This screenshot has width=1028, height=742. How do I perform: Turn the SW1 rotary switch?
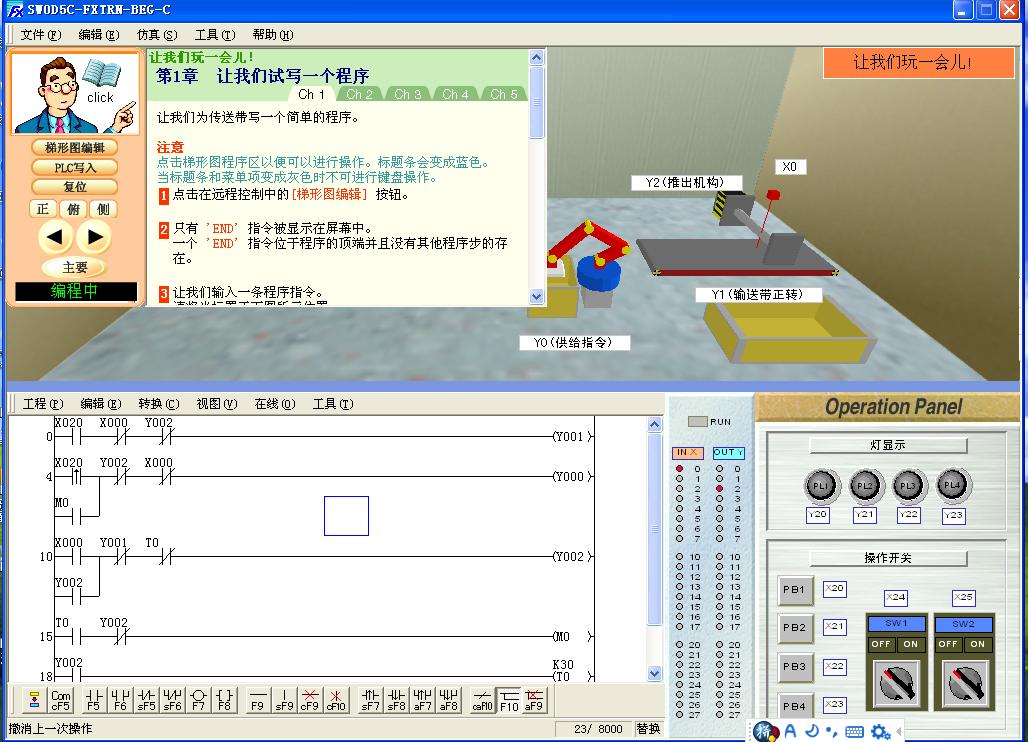coord(896,683)
